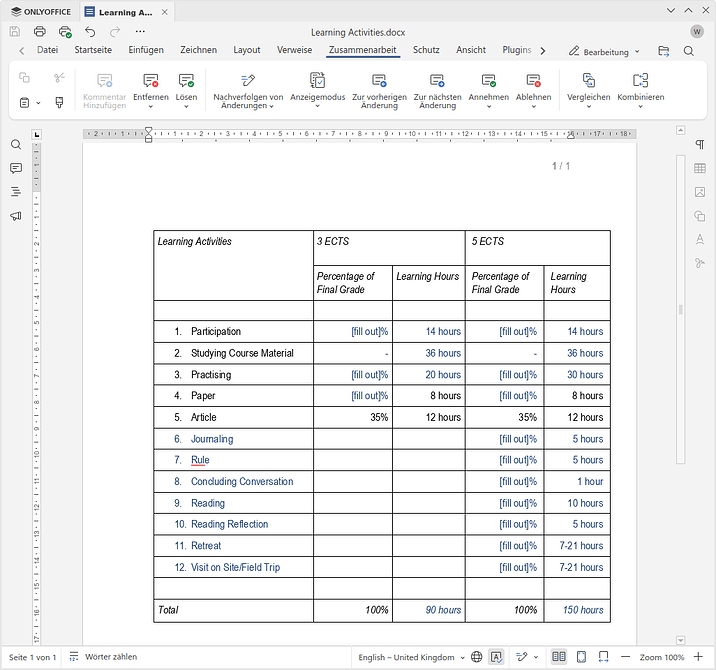Screen dimensions: 716x670
Task: Switch to the Einfügen tab
Action: (x=146, y=50)
